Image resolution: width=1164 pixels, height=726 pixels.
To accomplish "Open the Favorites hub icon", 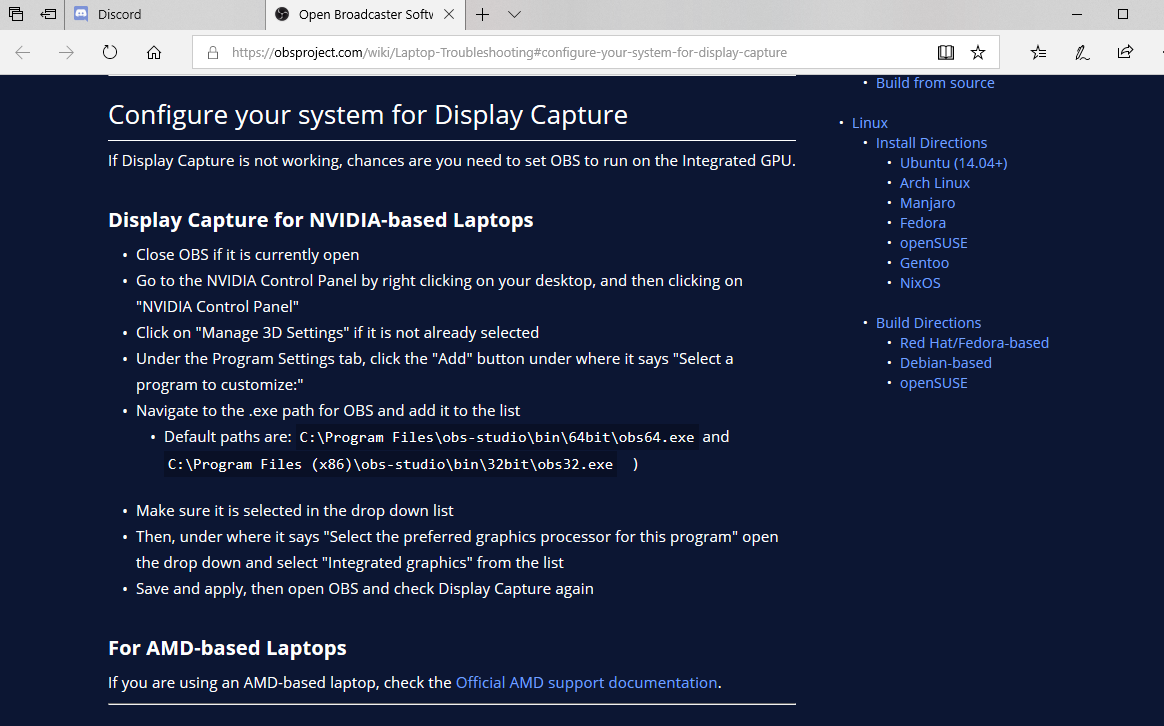I will click(x=1039, y=52).
